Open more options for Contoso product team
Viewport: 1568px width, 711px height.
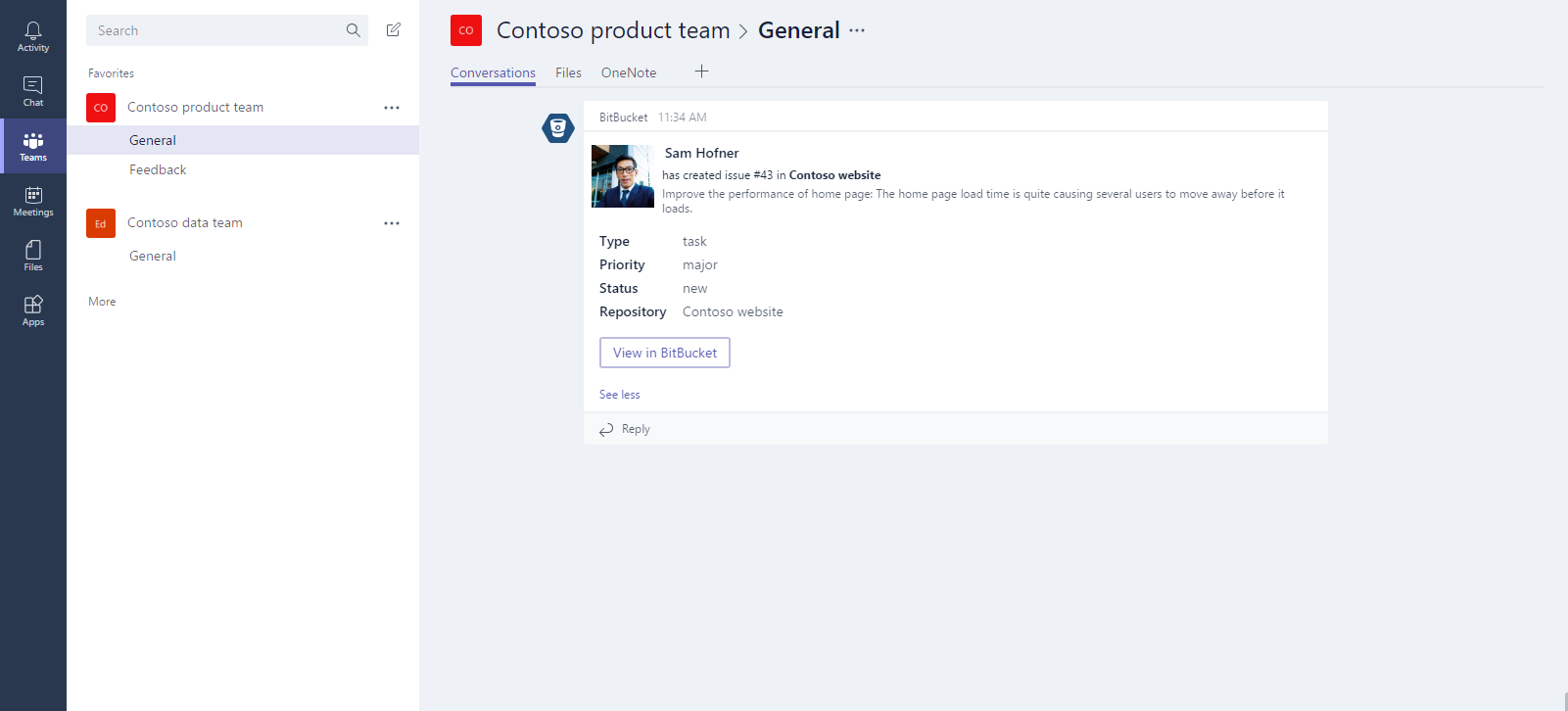(392, 108)
